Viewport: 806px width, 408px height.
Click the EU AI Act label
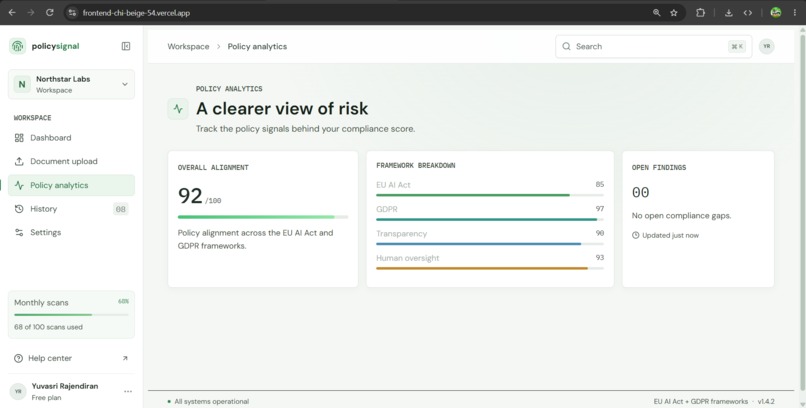coord(393,185)
